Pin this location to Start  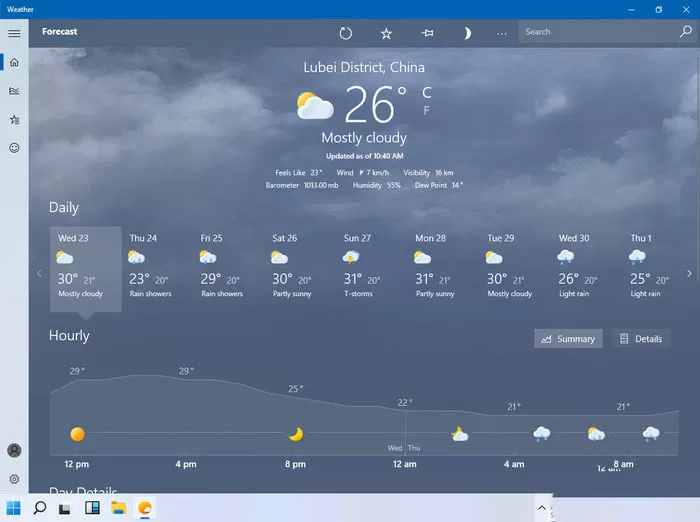click(x=427, y=33)
